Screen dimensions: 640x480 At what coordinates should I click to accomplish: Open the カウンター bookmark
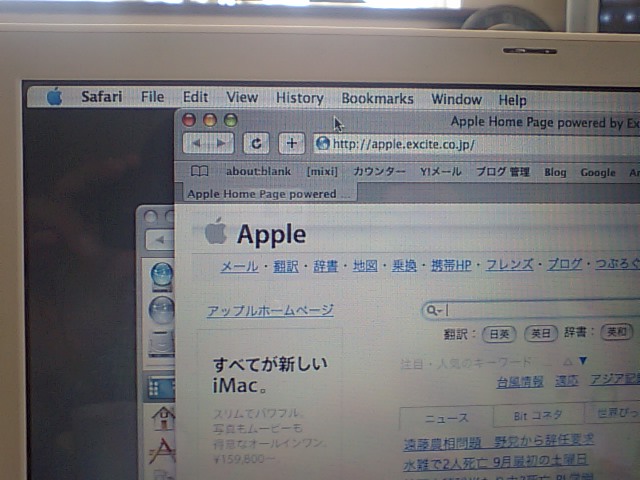click(x=379, y=171)
